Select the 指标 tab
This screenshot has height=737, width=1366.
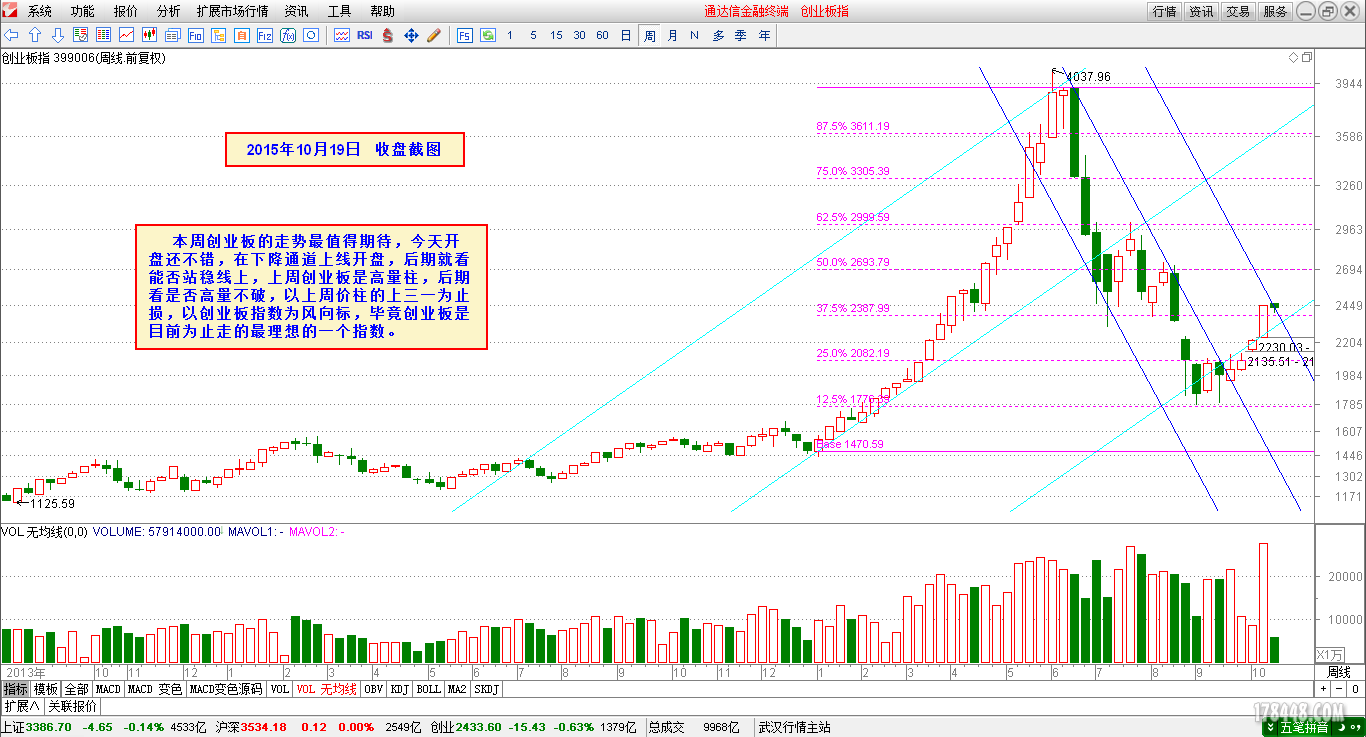click(15, 689)
